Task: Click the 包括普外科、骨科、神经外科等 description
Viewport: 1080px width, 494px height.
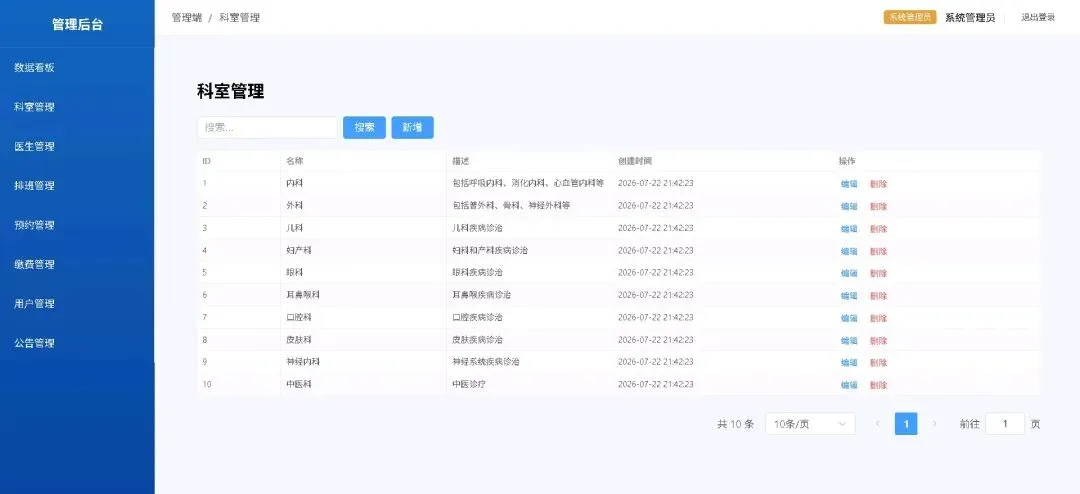Action: coord(511,205)
